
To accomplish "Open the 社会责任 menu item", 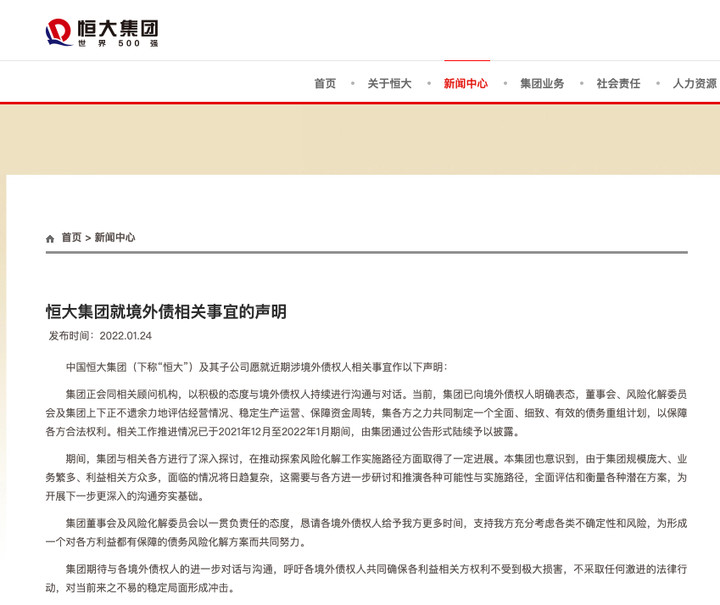I will 618,84.
